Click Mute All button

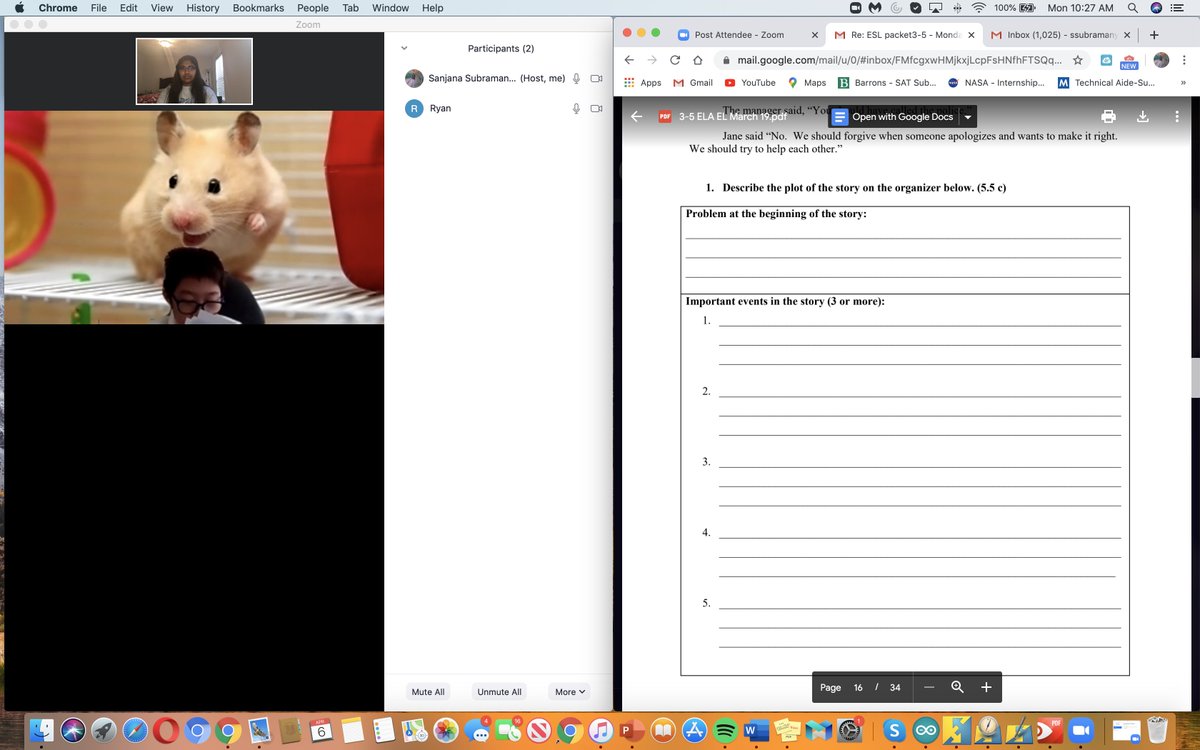428,692
